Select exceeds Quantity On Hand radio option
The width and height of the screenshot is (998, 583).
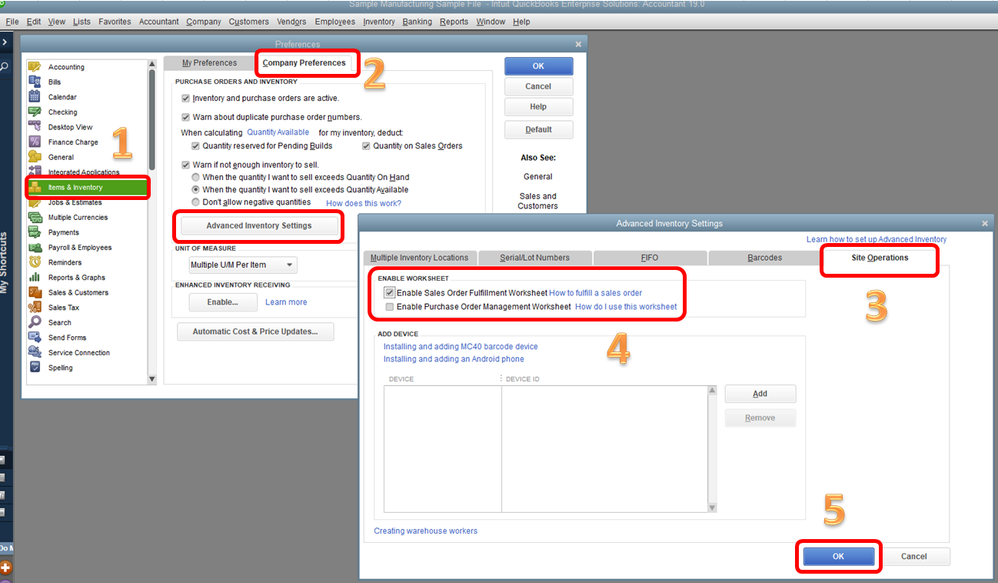(196, 178)
